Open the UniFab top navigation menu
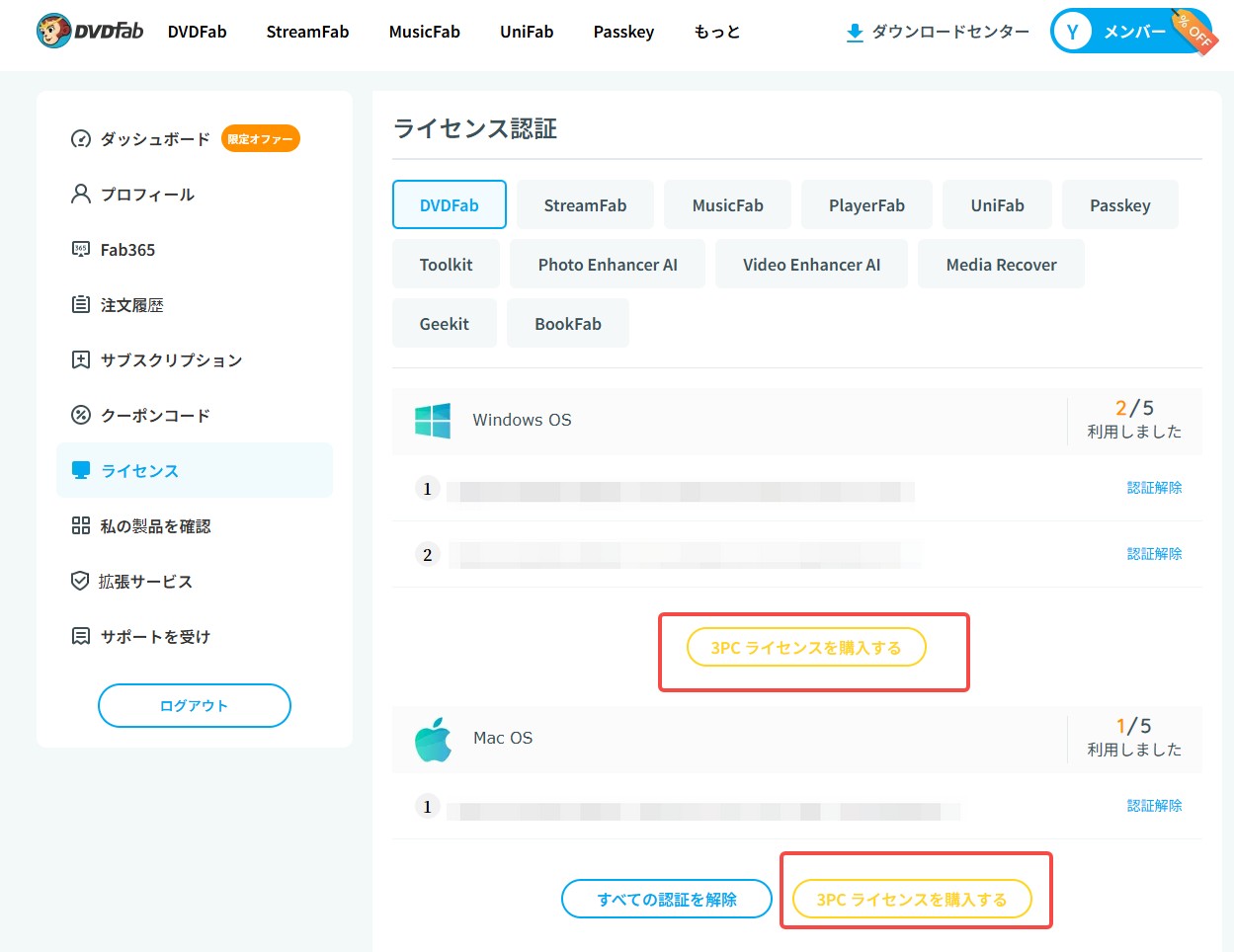This screenshot has width=1234, height=952. [527, 32]
